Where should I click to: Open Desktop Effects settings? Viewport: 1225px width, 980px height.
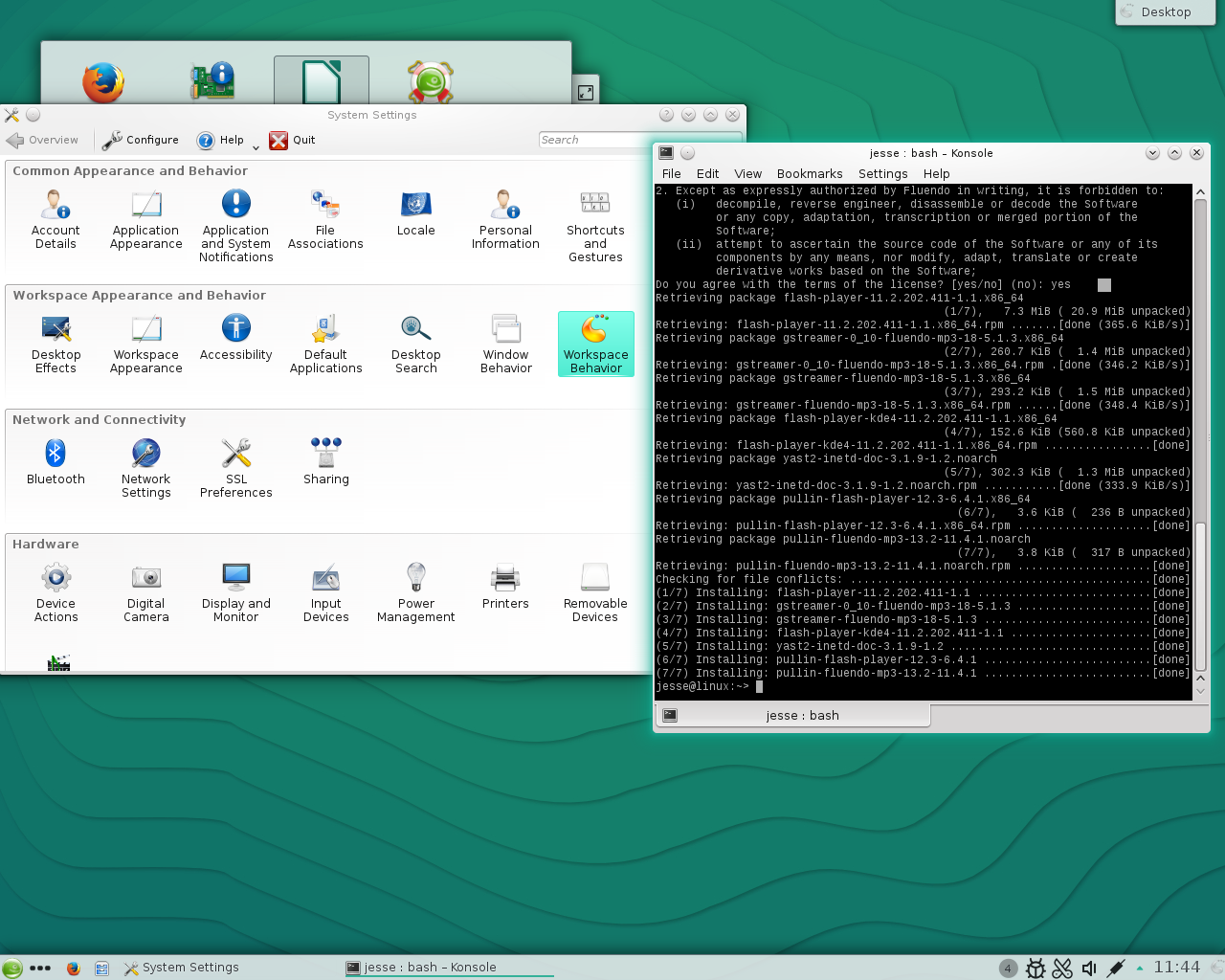(56, 344)
